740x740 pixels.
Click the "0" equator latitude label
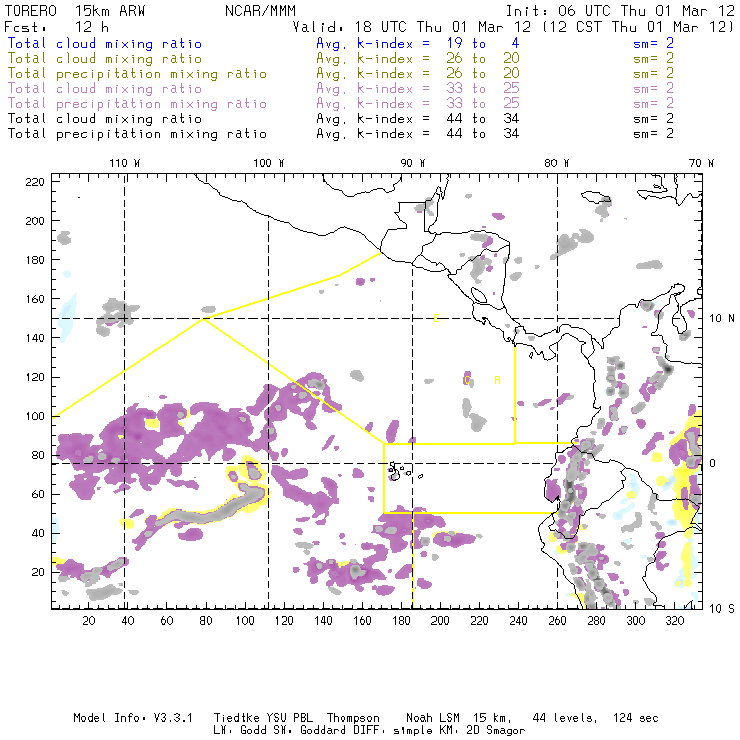(712, 463)
